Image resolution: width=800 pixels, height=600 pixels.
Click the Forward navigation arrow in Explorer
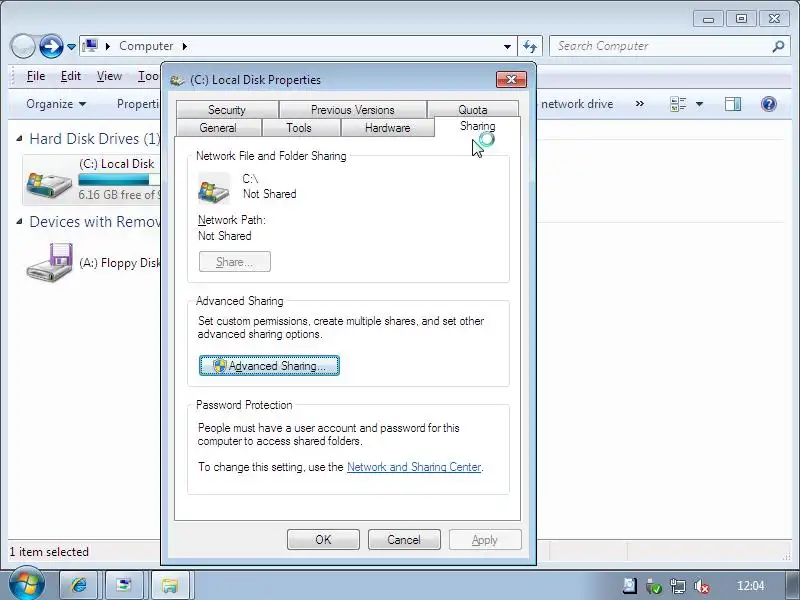[51, 46]
